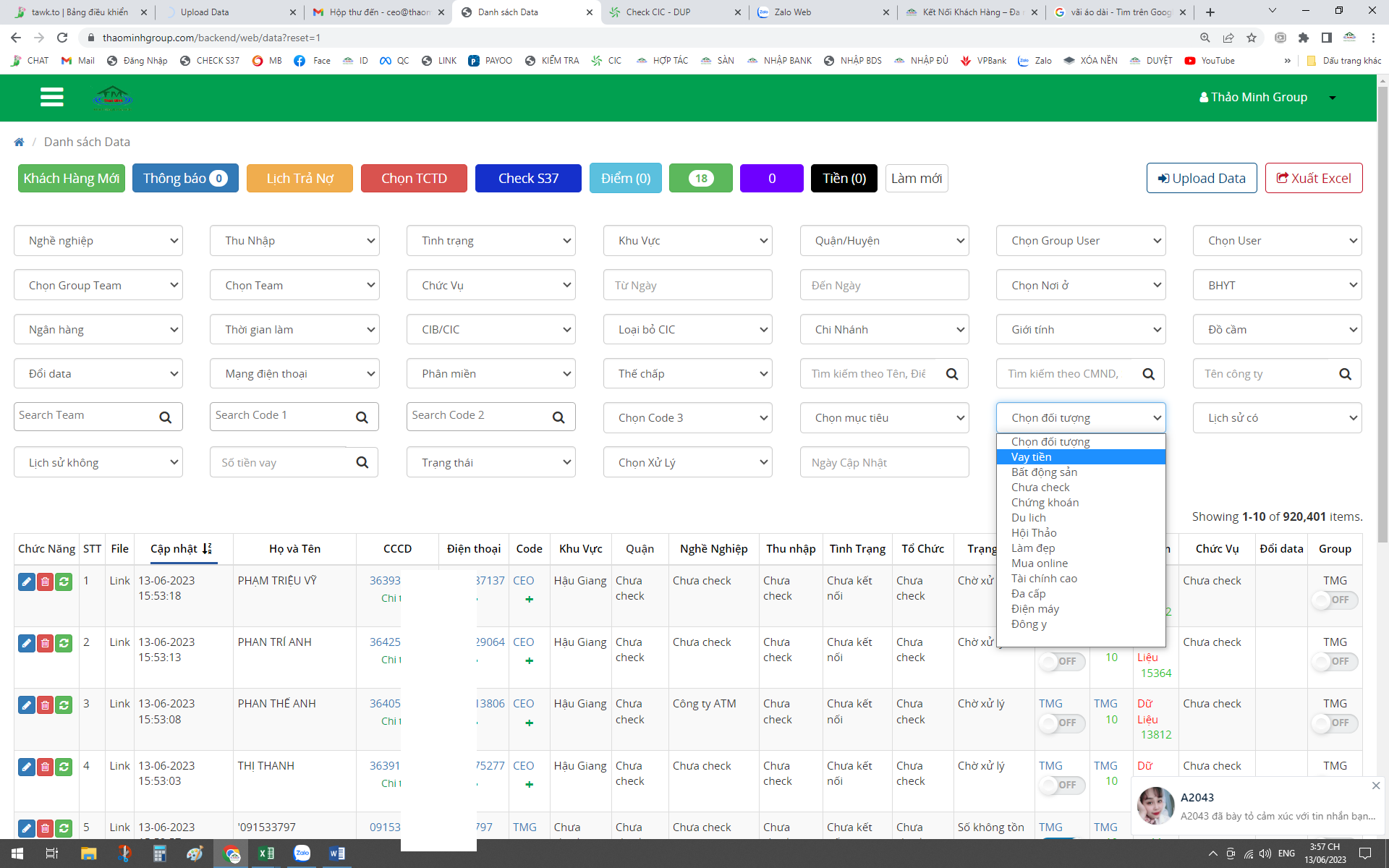Viewport: 1389px width, 868px height.
Task: Toggle the Group OFF switch for PHAN THẾ ANH
Action: pyautogui.click(x=1335, y=723)
